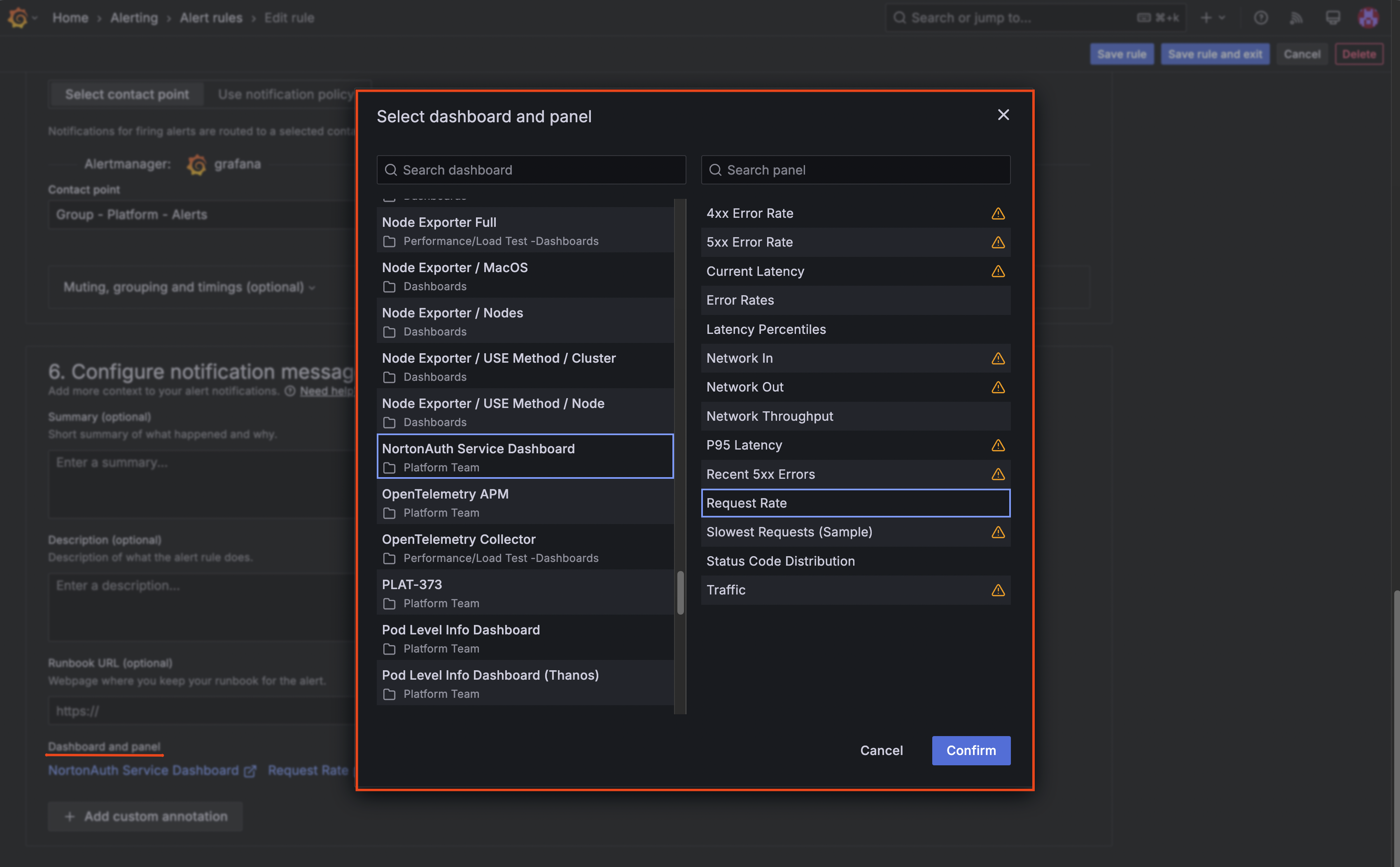Click the top bar Cancel button
This screenshot has width=1400, height=867.
pos(1301,54)
